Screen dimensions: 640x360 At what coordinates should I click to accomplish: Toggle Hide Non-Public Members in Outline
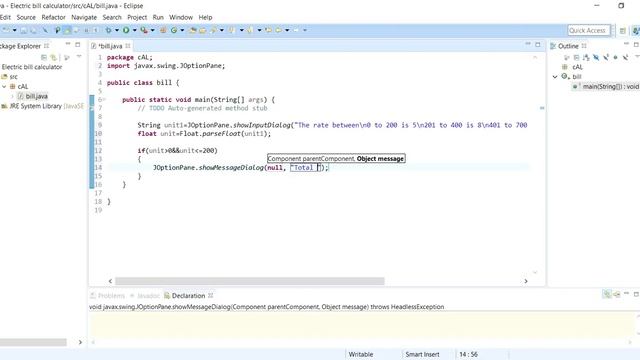[x=616, y=58]
